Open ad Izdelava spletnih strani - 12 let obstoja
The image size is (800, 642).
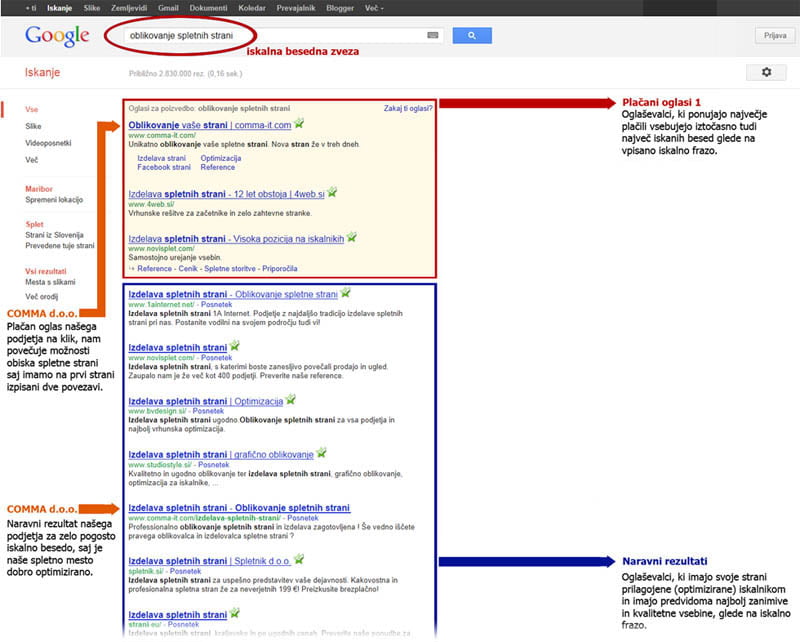(227, 194)
